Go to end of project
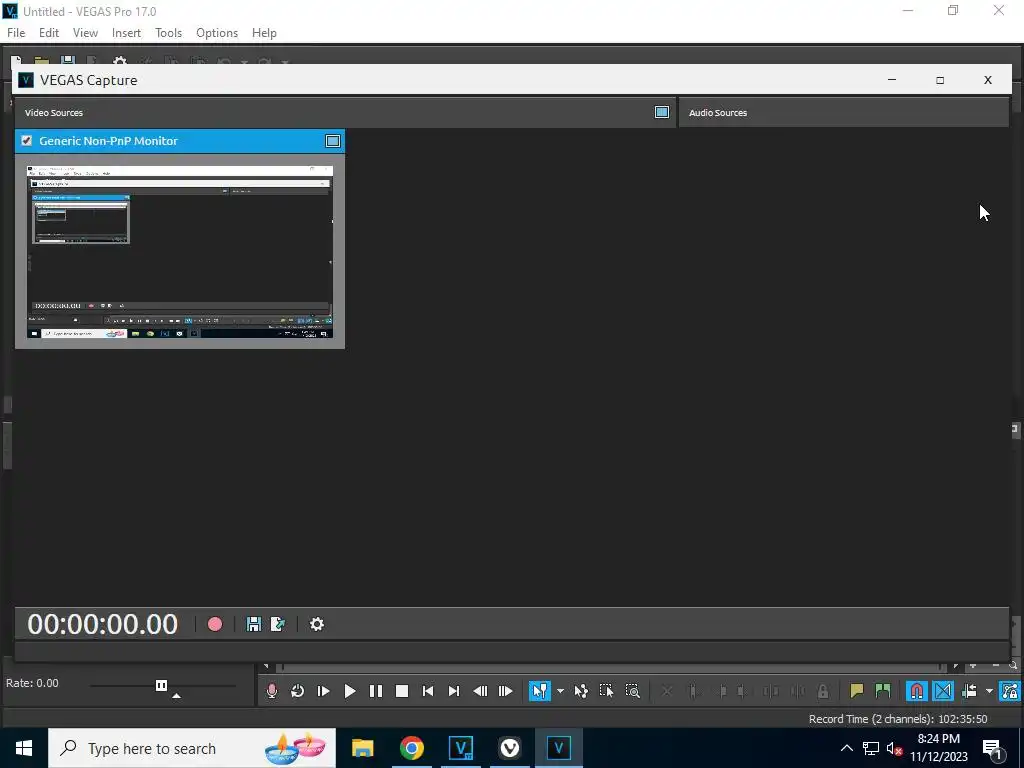The width and height of the screenshot is (1024, 768). coord(454,691)
